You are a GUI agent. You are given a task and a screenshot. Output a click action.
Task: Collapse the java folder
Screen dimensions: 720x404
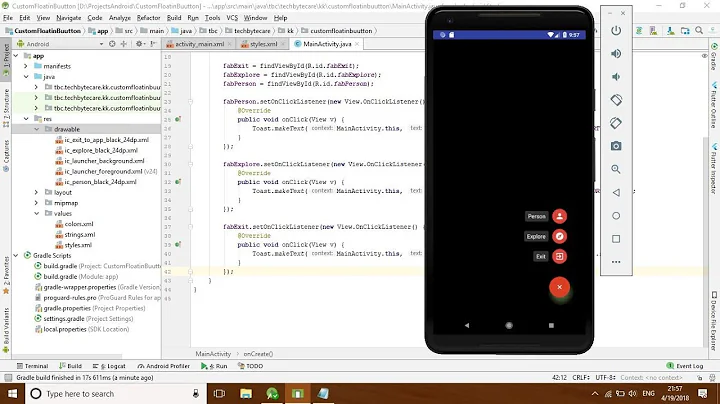(x=26, y=77)
